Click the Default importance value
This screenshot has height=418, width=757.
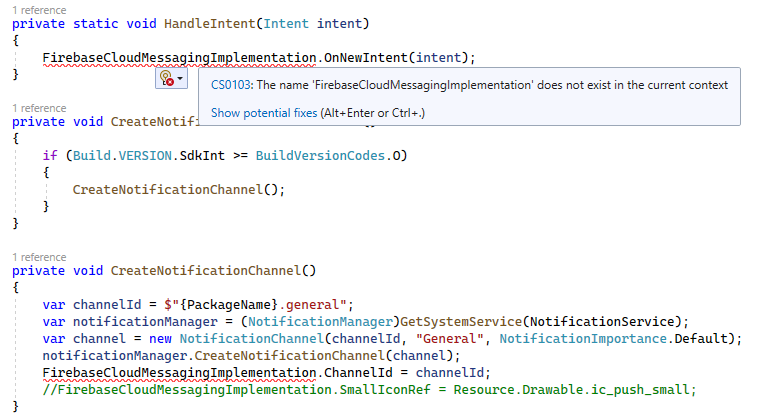coord(701,338)
